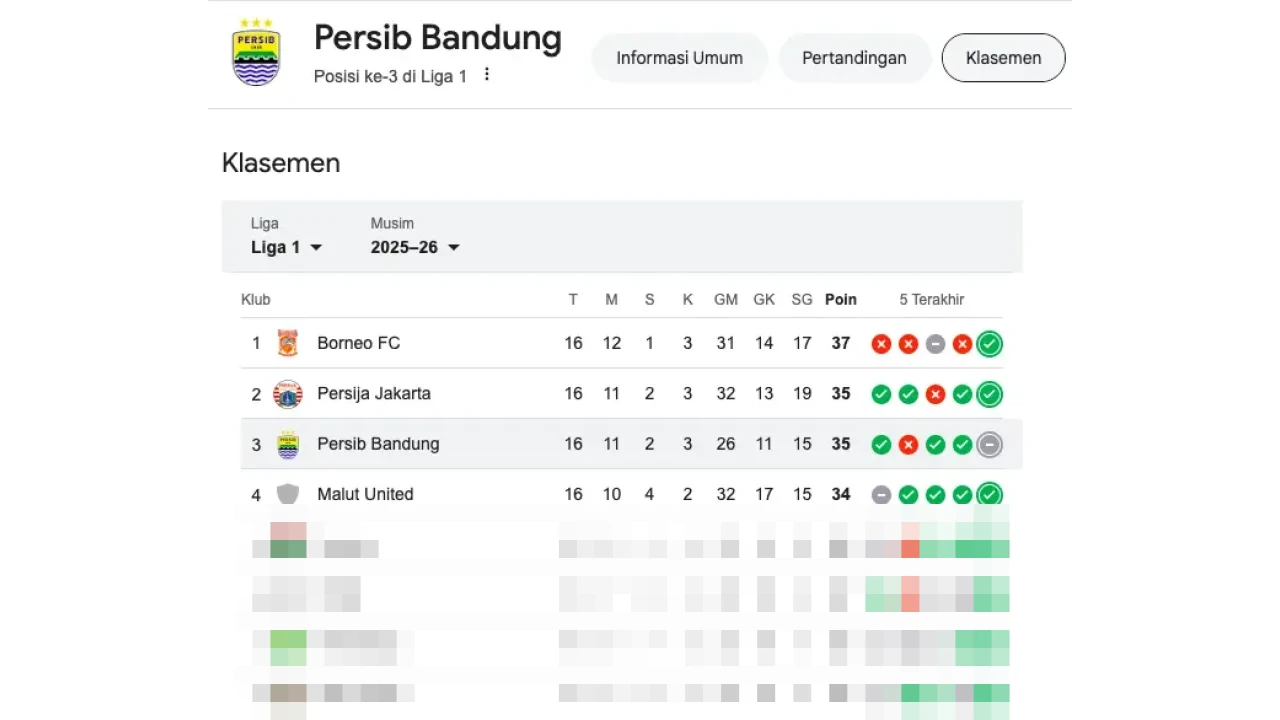Viewport: 1280px width, 720px height.
Task: Click a green win icon in Malut United's form
Action: pyautogui.click(x=935, y=493)
